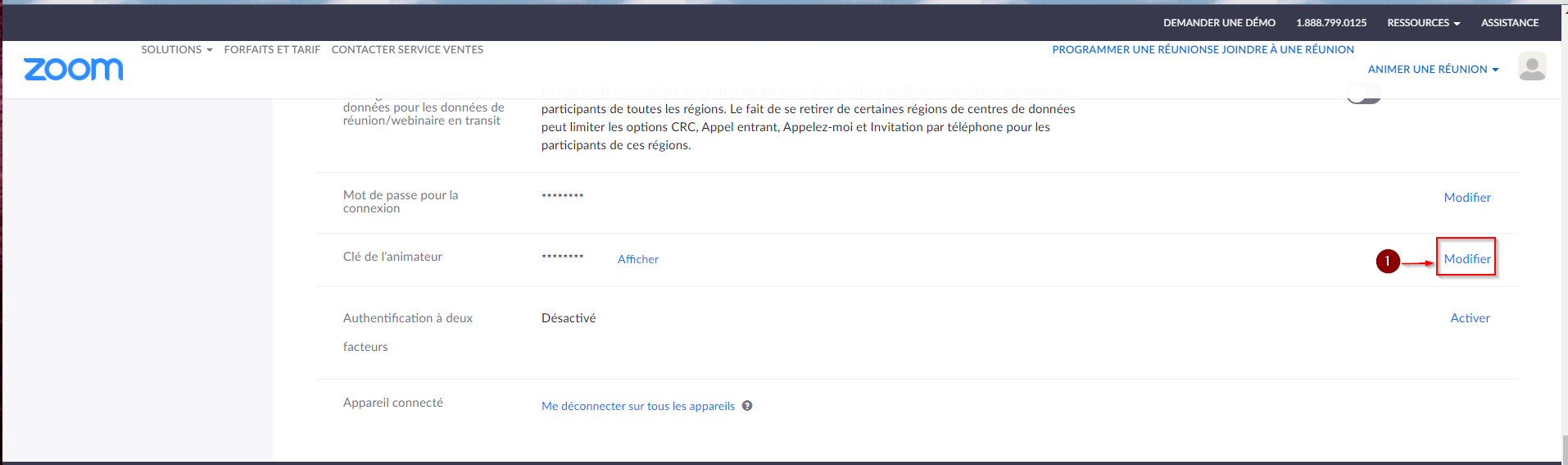Click the 1.888.799.0125 phone number
Viewport: 1568px width, 465px height.
(1331, 23)
